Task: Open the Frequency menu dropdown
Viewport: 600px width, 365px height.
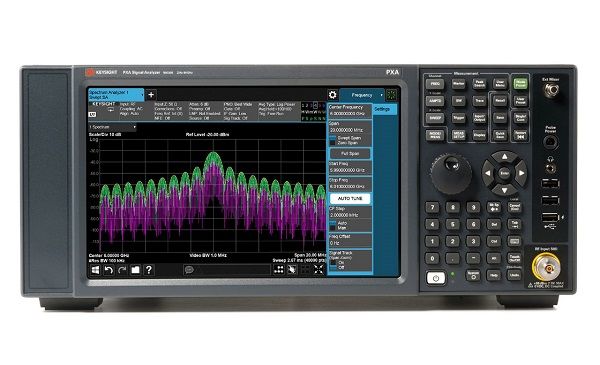Action: pyautogui.click(x=362, y=95)
